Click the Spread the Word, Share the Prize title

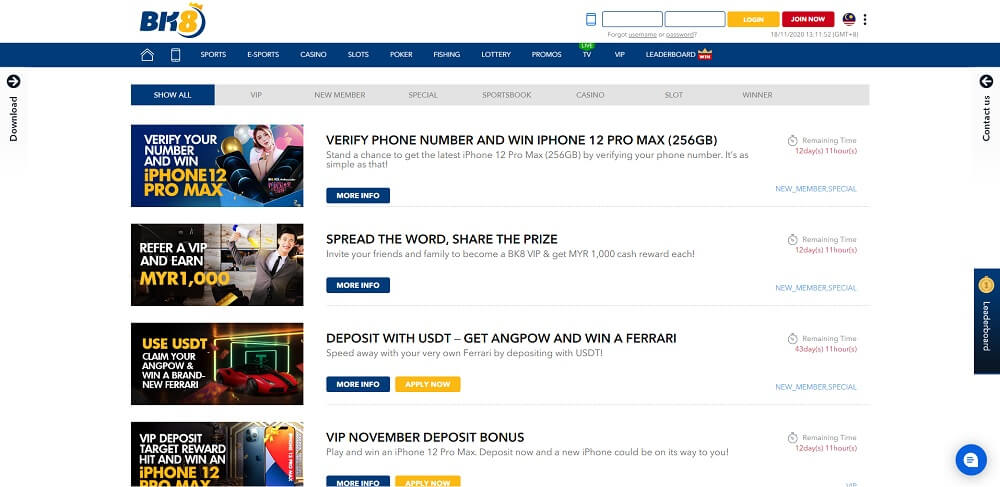pos(442,239)
